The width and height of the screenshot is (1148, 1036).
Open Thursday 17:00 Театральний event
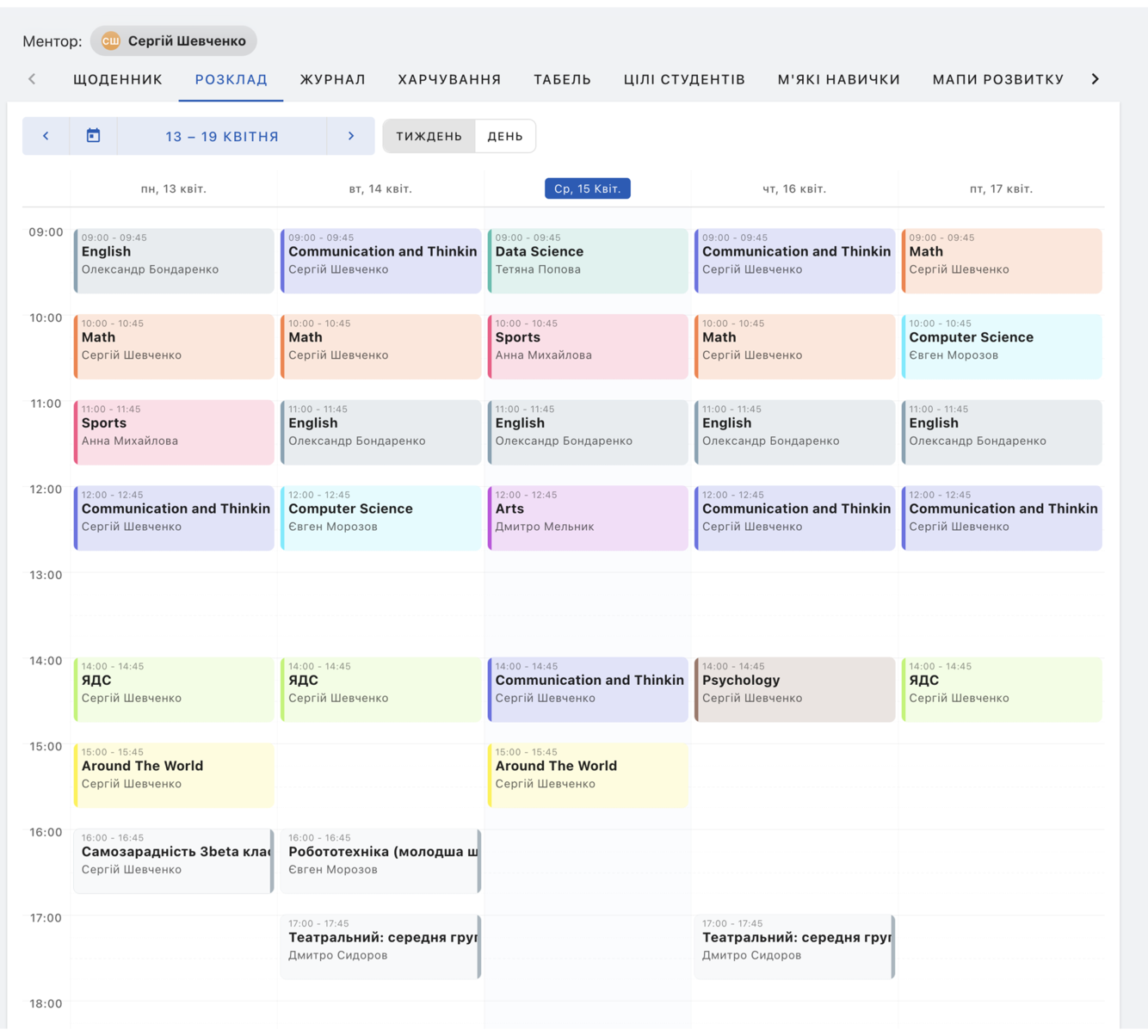tap(794, 947)
